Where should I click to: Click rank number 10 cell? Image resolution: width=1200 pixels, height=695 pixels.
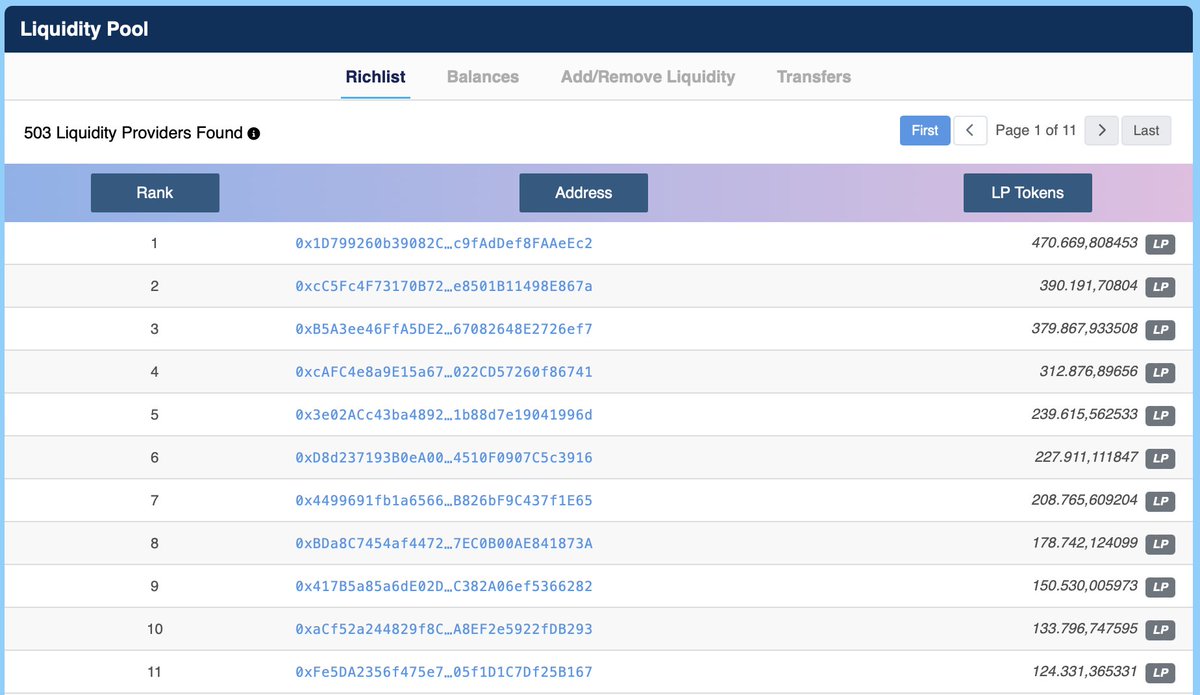point(154,630)
